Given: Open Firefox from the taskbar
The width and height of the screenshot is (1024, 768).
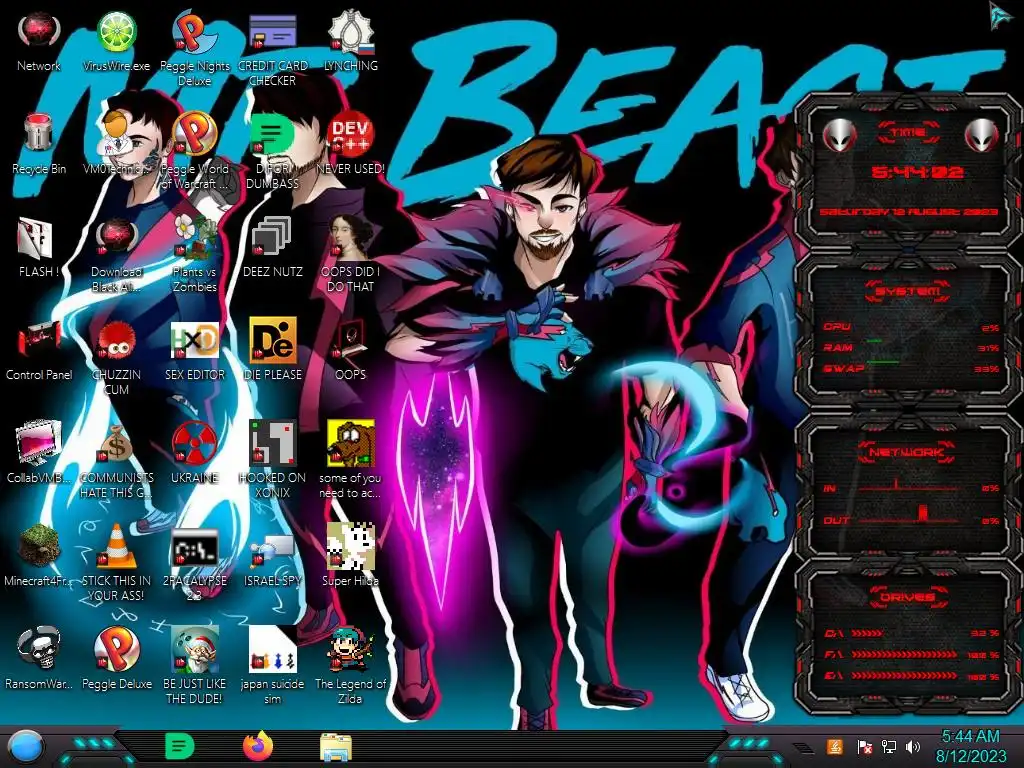Looking at the screenshot, I should tap(258, 746).
